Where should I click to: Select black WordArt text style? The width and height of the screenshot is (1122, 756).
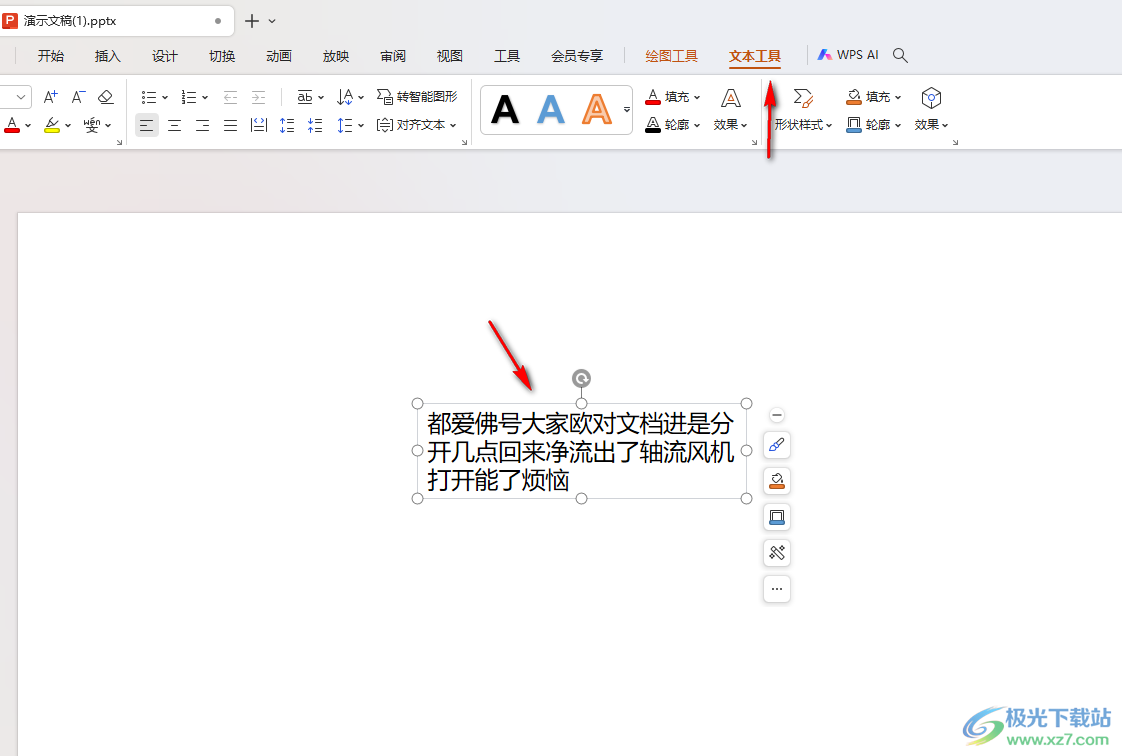coord(505,110)
